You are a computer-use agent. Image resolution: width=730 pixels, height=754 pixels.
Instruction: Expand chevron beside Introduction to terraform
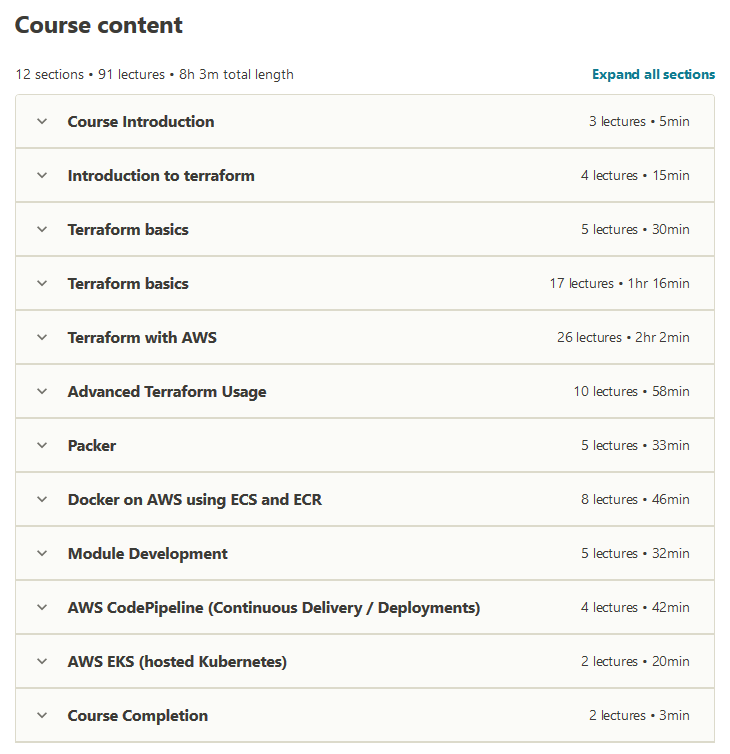42,175
